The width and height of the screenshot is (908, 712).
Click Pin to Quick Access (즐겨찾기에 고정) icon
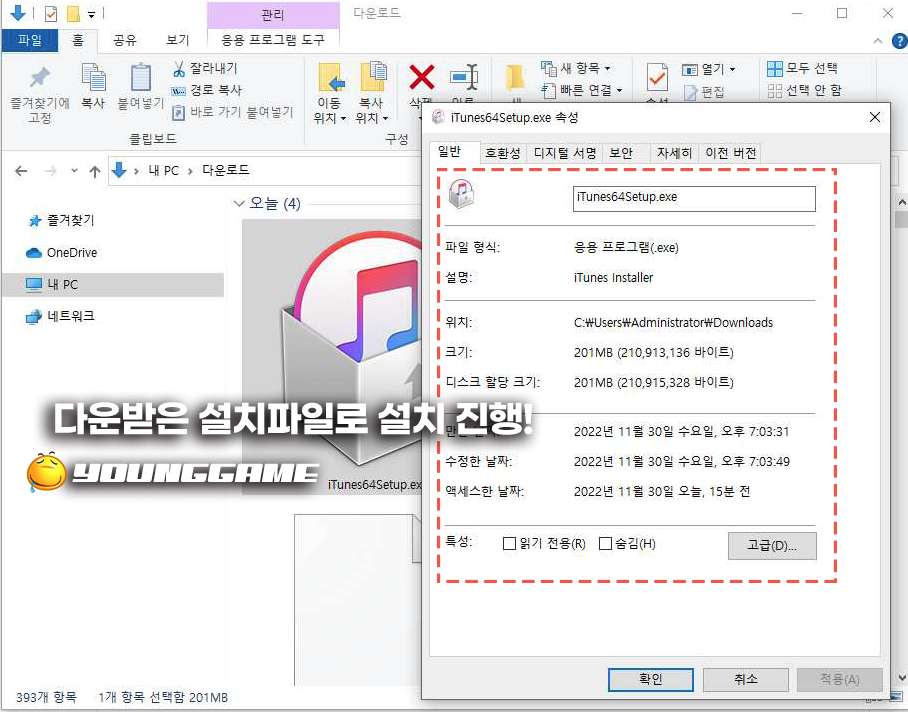pos(39,78)
